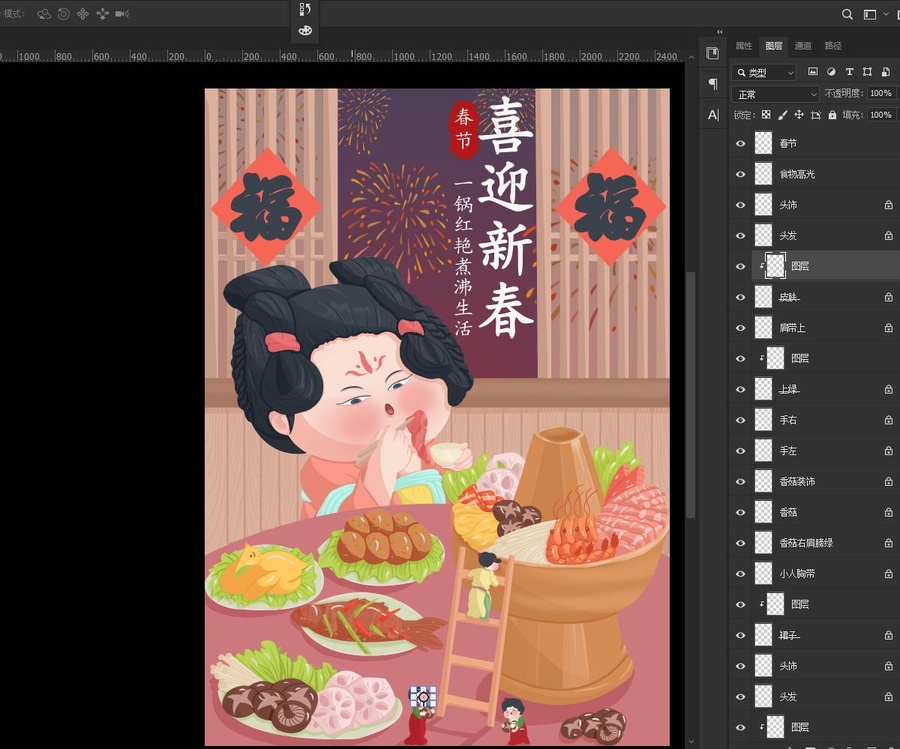This screenshot has height=749, width=900.
Task: Click the canvas vertical scrollbar thumb
Action: (x=692, y=395)
